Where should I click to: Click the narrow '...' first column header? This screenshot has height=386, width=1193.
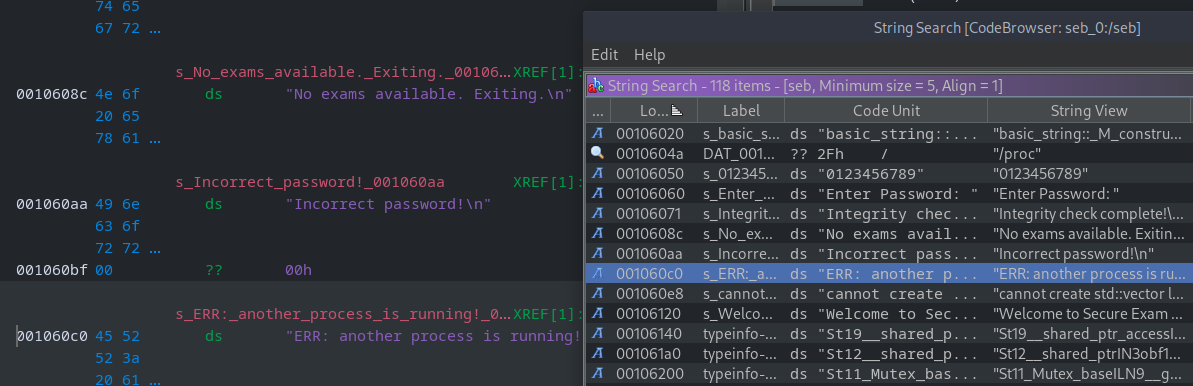(x=597, y=111)
